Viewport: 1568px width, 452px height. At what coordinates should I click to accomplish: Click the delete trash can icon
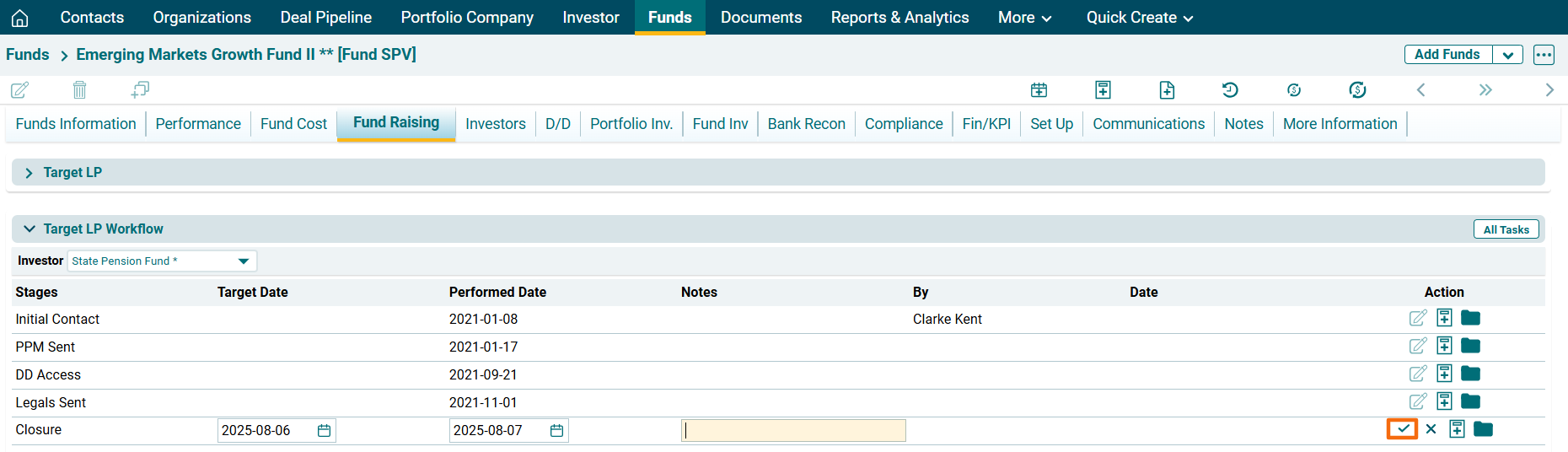pos(79,89)
